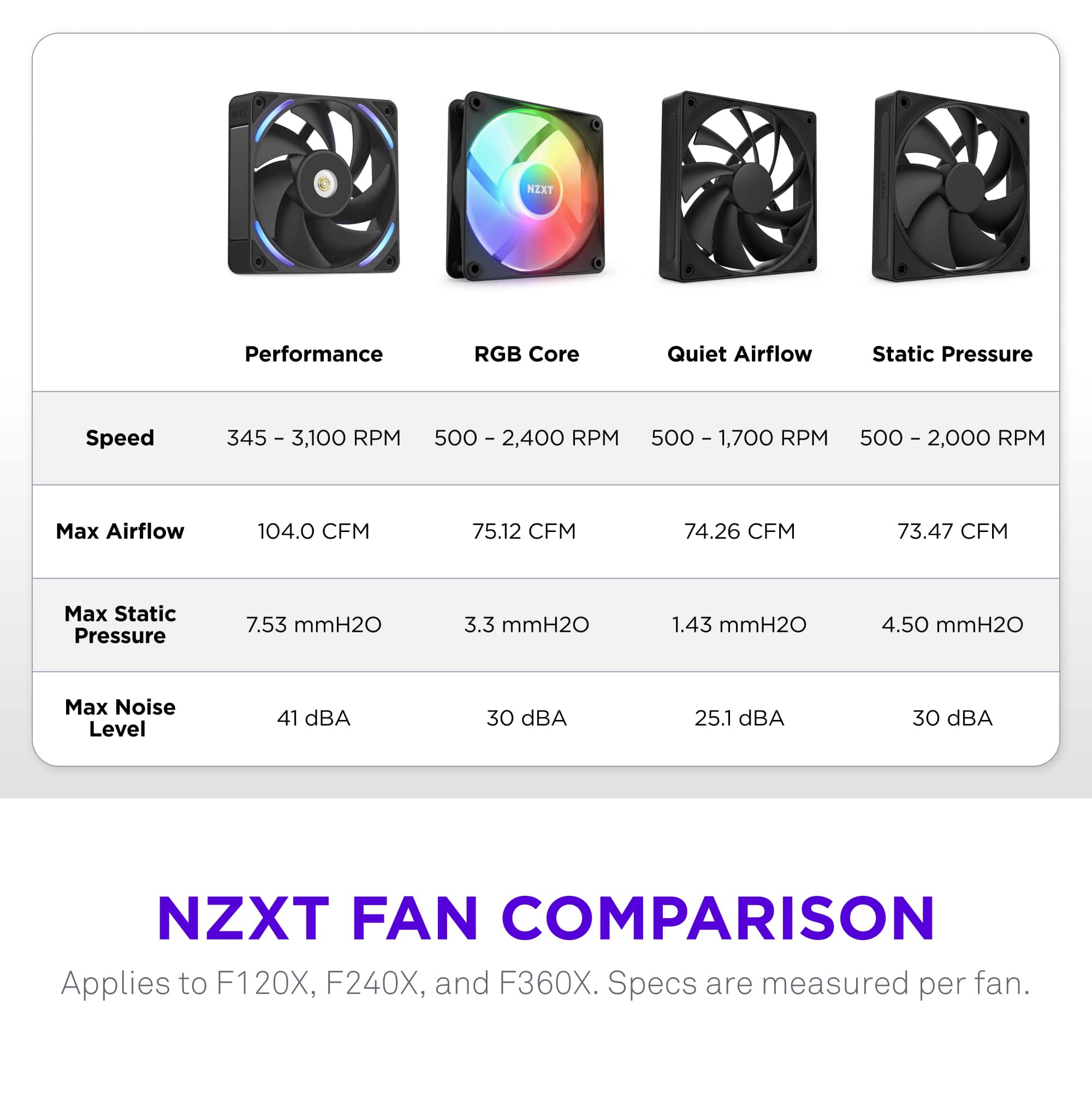1092x1093 pixels.
Task: Select the Static Pressure column header
Action: [952, 354]
